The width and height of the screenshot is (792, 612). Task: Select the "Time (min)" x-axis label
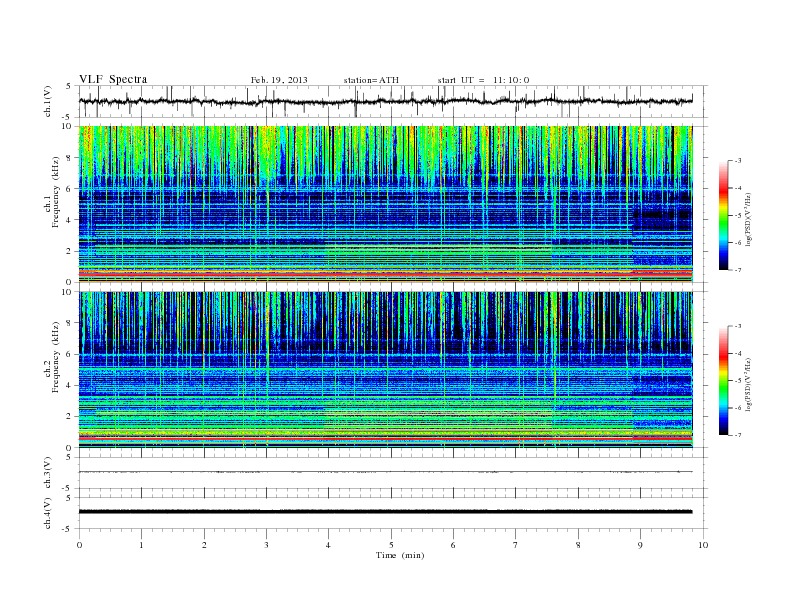click(400, 555)
